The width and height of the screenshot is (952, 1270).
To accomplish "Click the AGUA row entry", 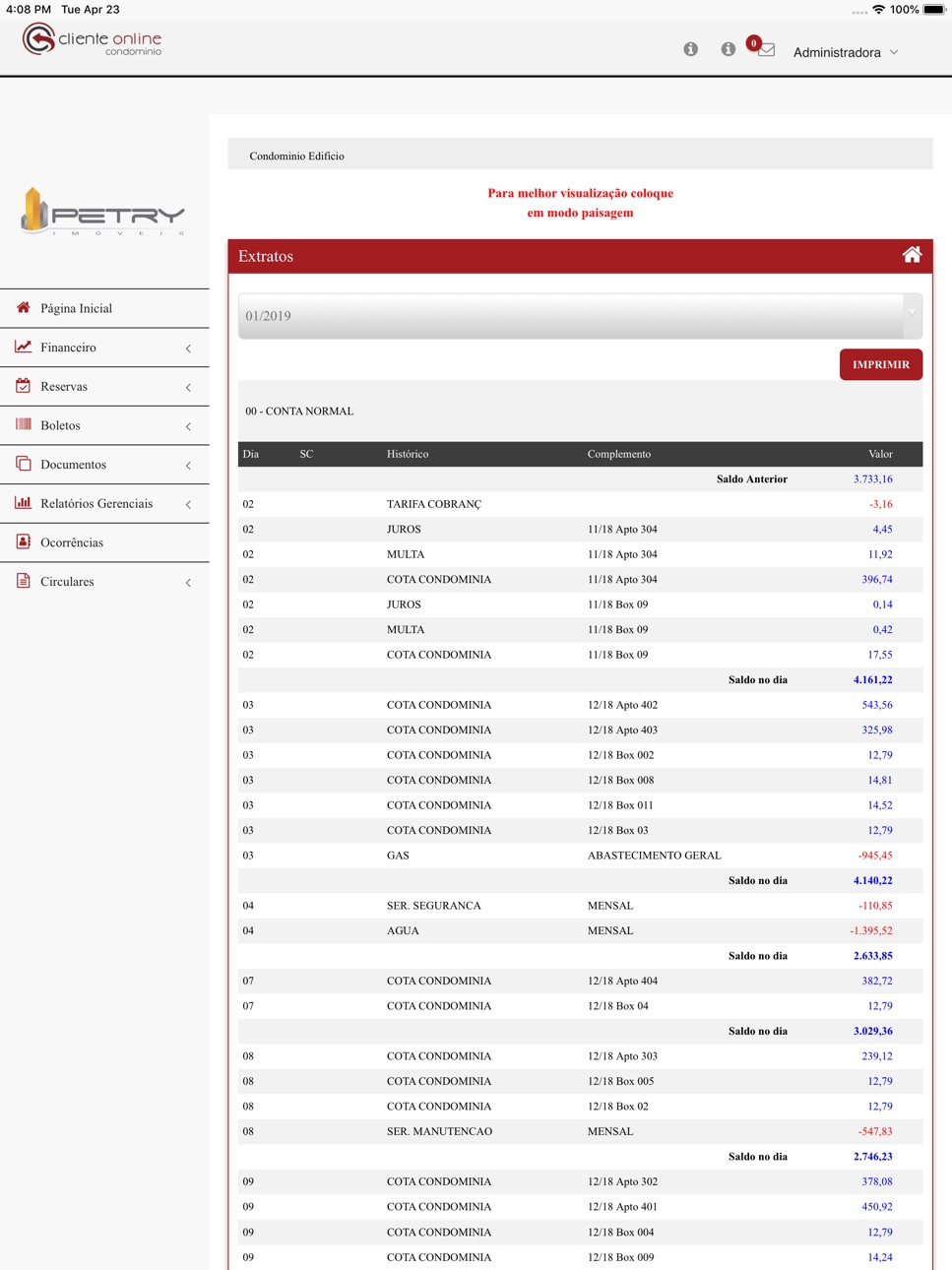I will pyautogui.click(x=403, y=930).
